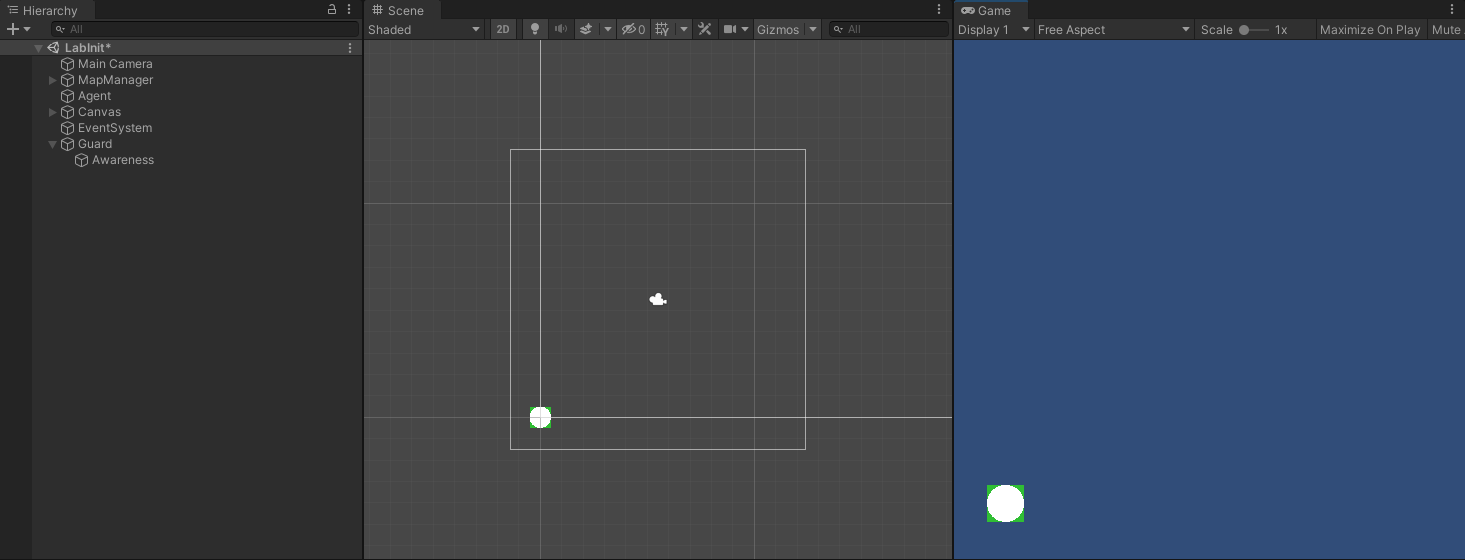
Task: Open the LabInit scene options menu
Action: [x=350, y=48]
